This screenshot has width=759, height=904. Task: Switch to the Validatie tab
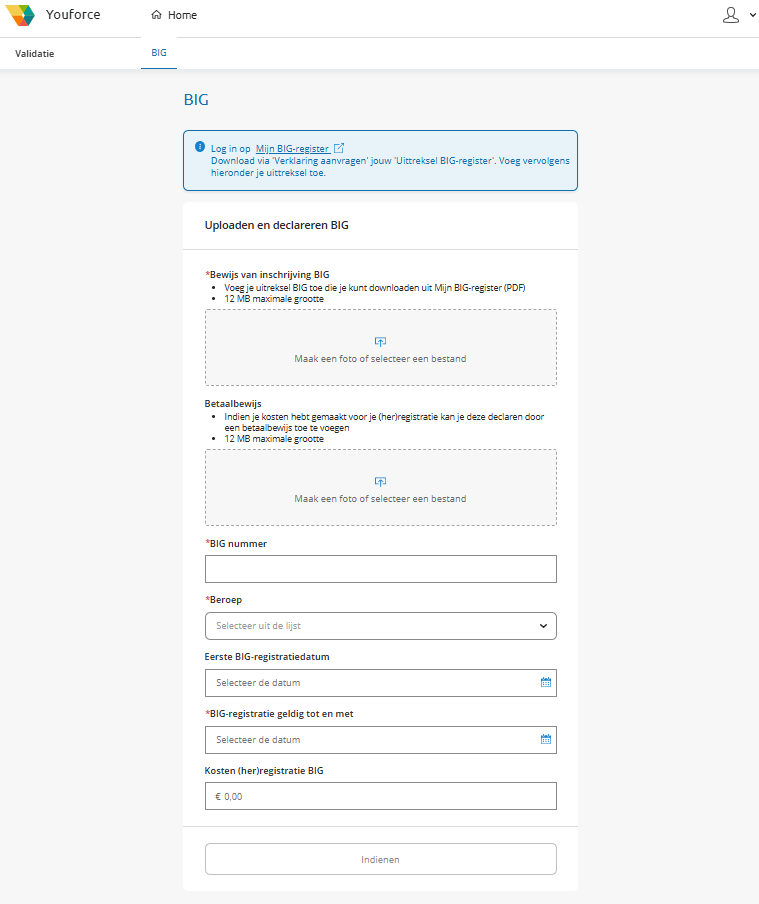(35, 54)
